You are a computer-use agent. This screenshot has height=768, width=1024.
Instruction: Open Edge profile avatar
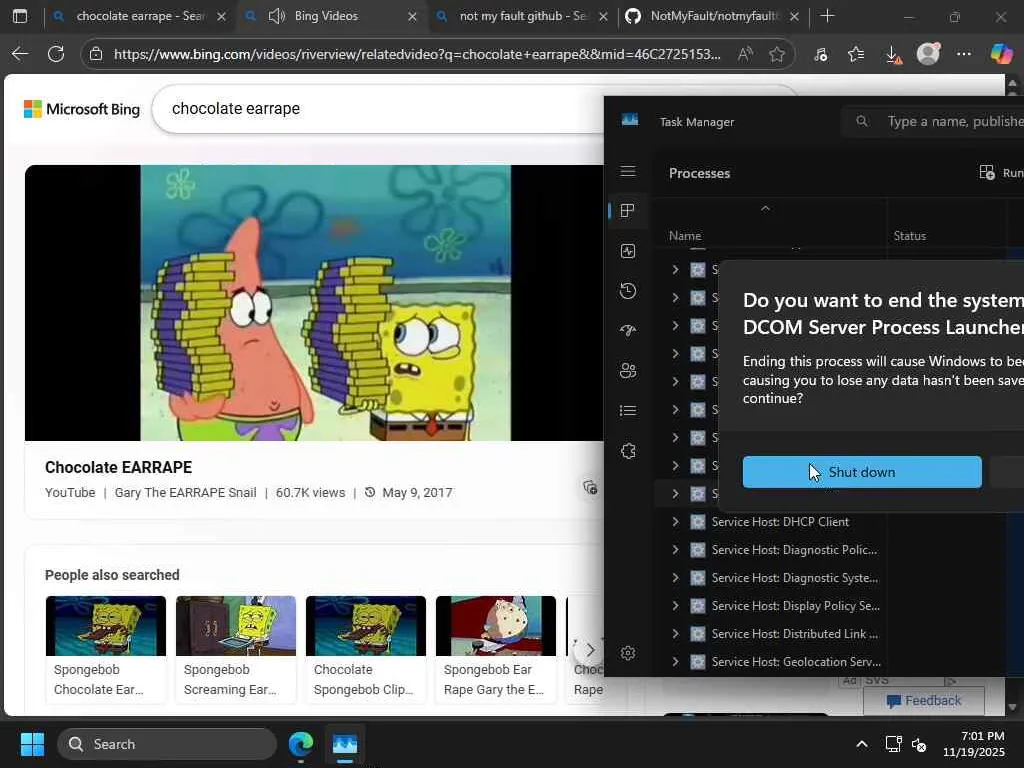point(928,54)
